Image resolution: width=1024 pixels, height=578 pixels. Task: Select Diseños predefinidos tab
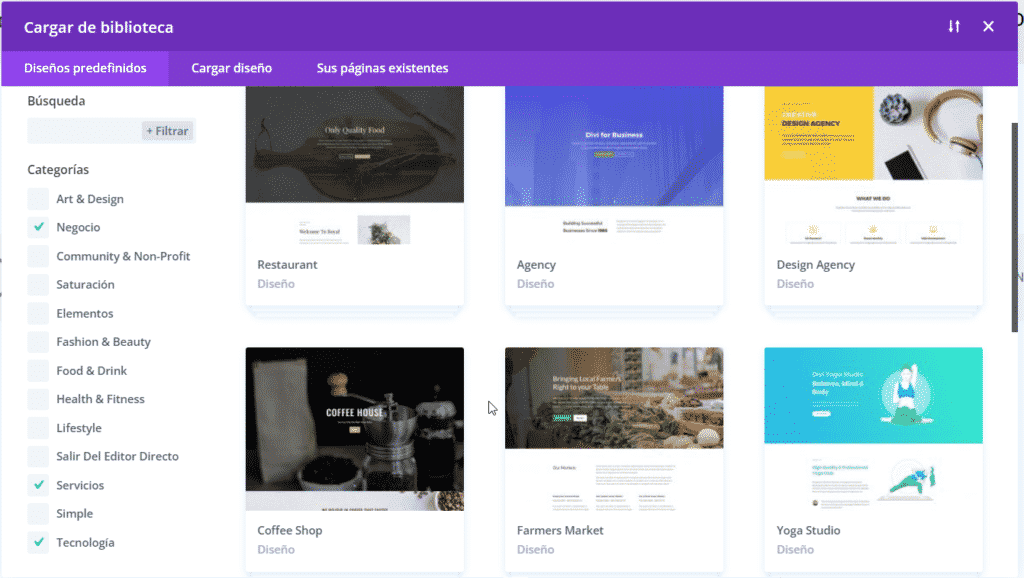[85, 68]
